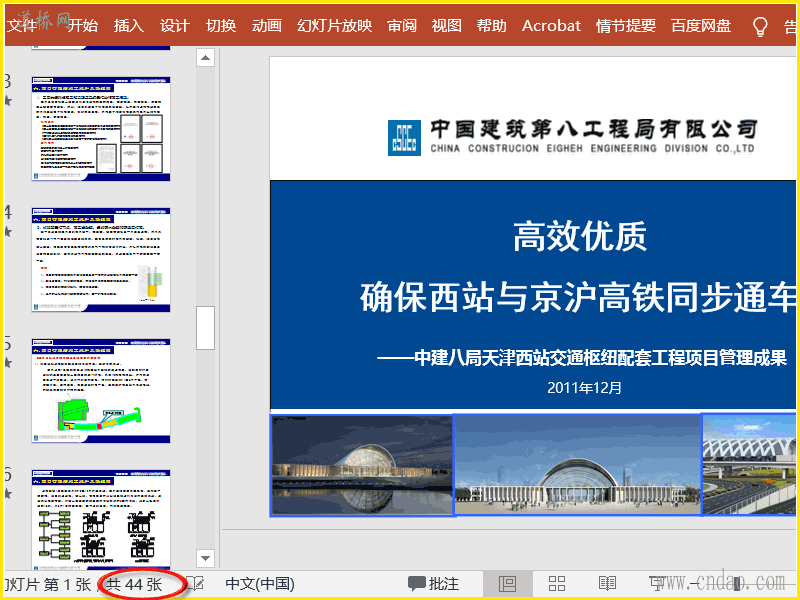Switch to the 开始 ribbon tab
The height and width of the screenshot is (600, 800).
83,26
